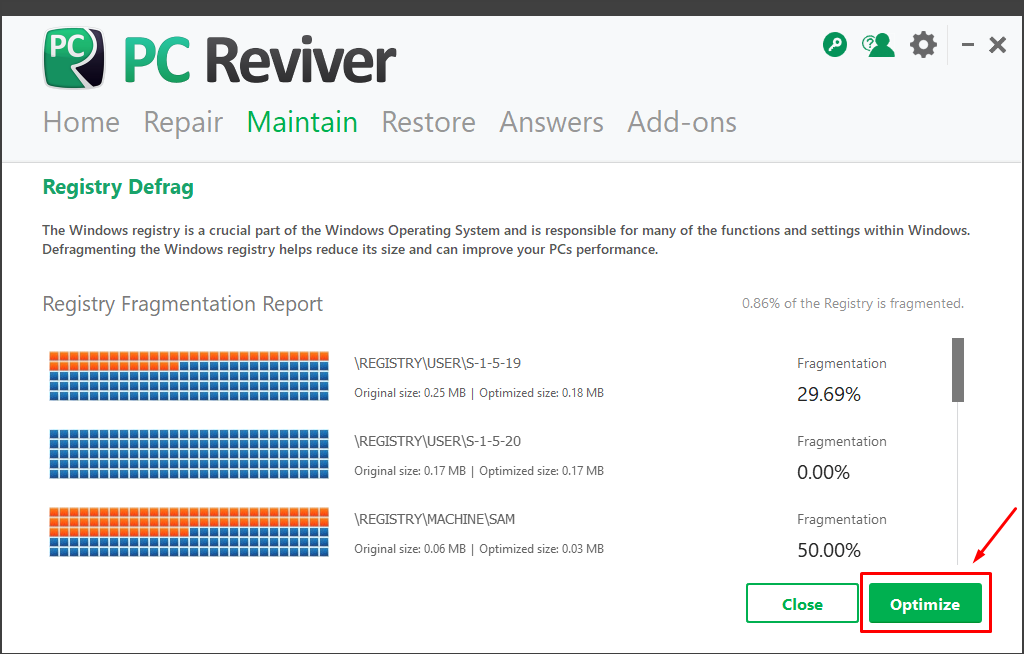Click the 50.00% fragmentation value
Screen dimensions: 1024x654
pos(829,550)
